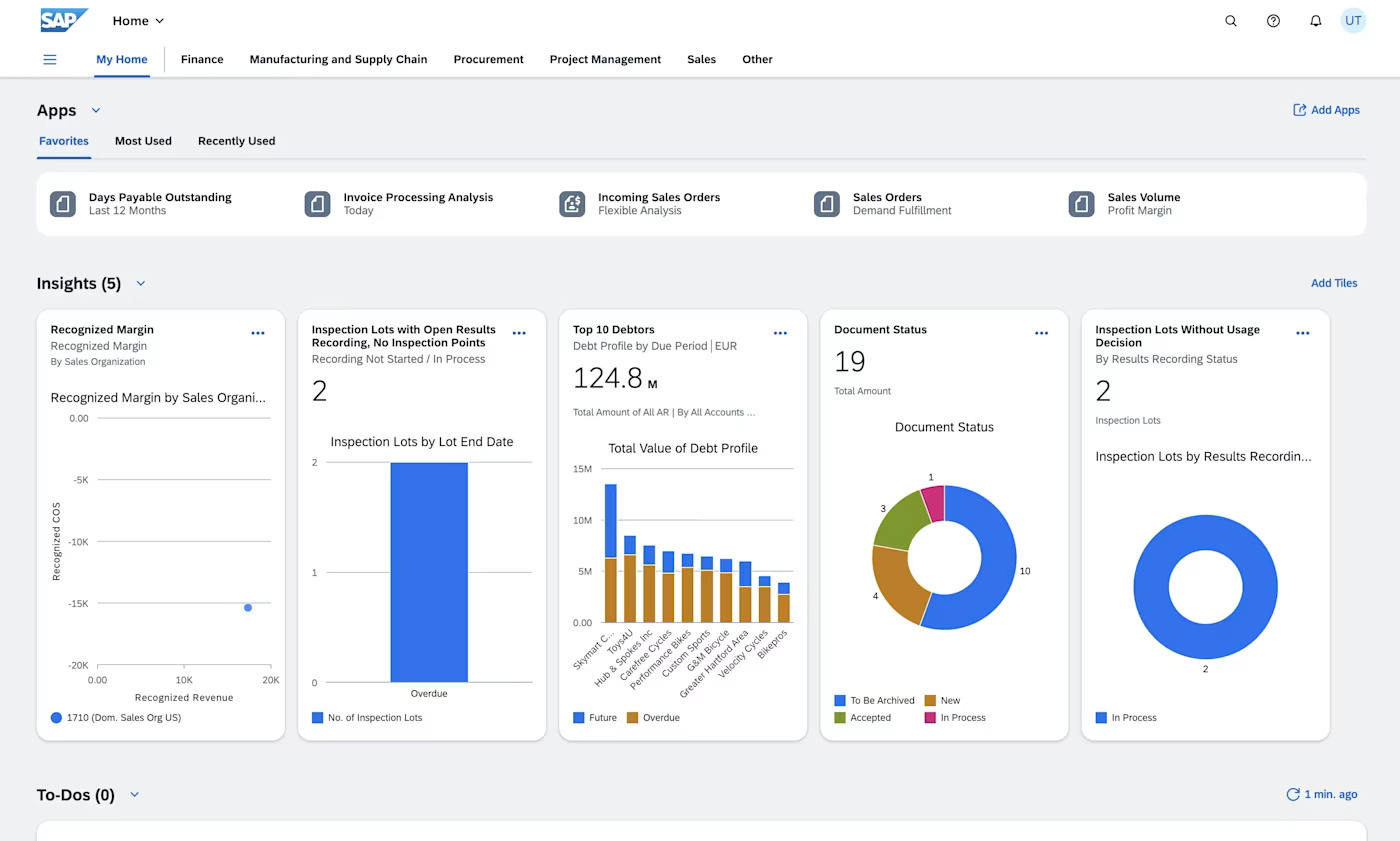
Task: Click the Incoming Sales Orders app icon
Action: pos(572,203)
